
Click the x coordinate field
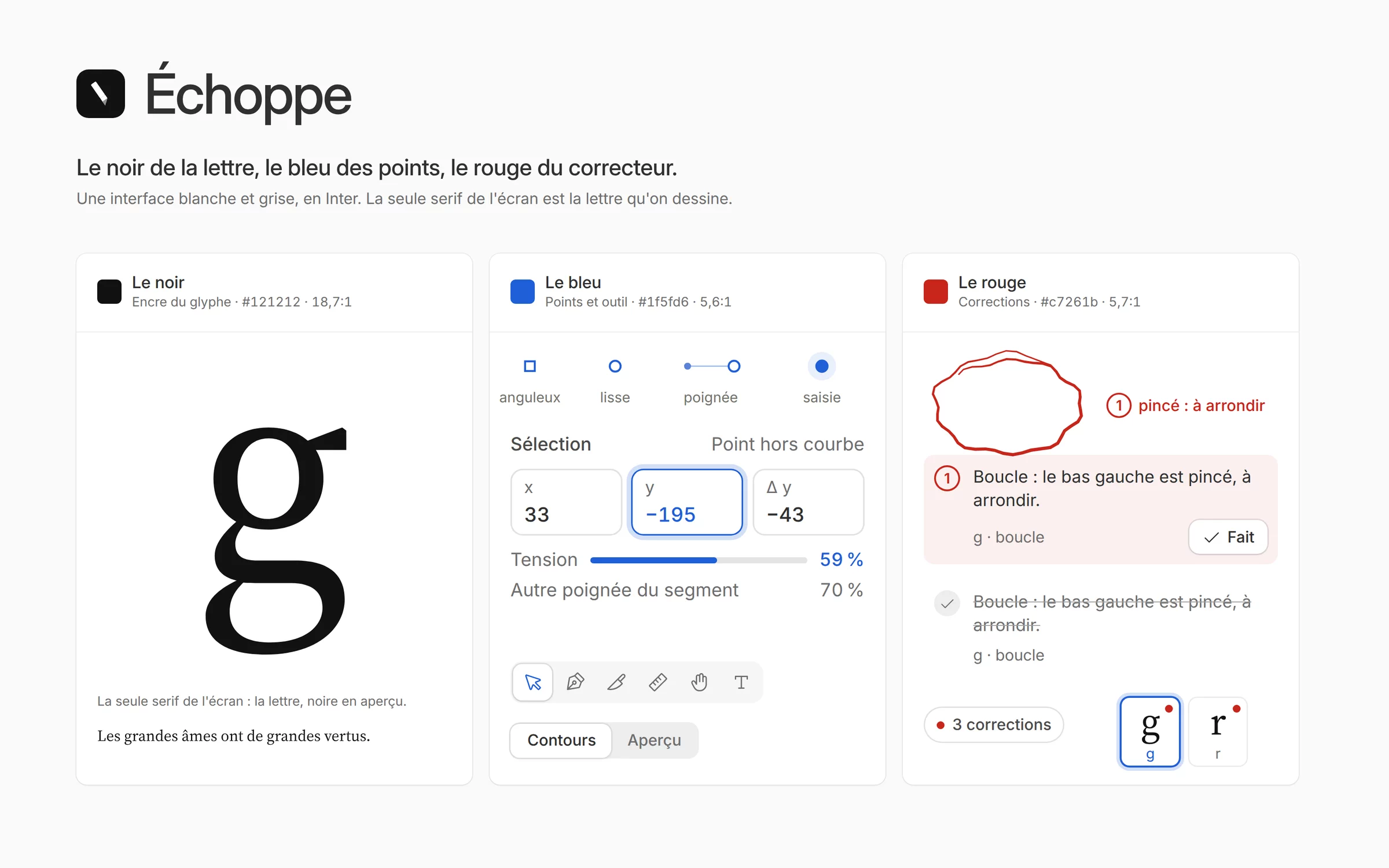pyautogui.click(x=567, y=502)
